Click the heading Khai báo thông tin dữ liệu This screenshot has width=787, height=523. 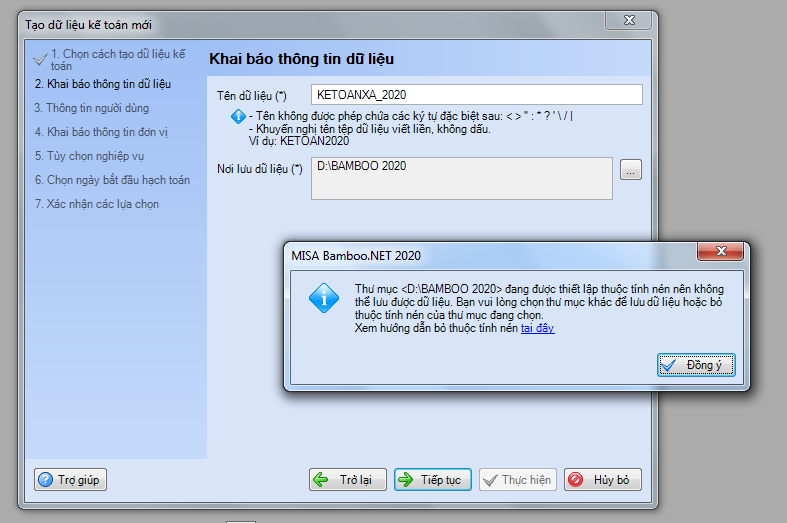tap(302, 59)
